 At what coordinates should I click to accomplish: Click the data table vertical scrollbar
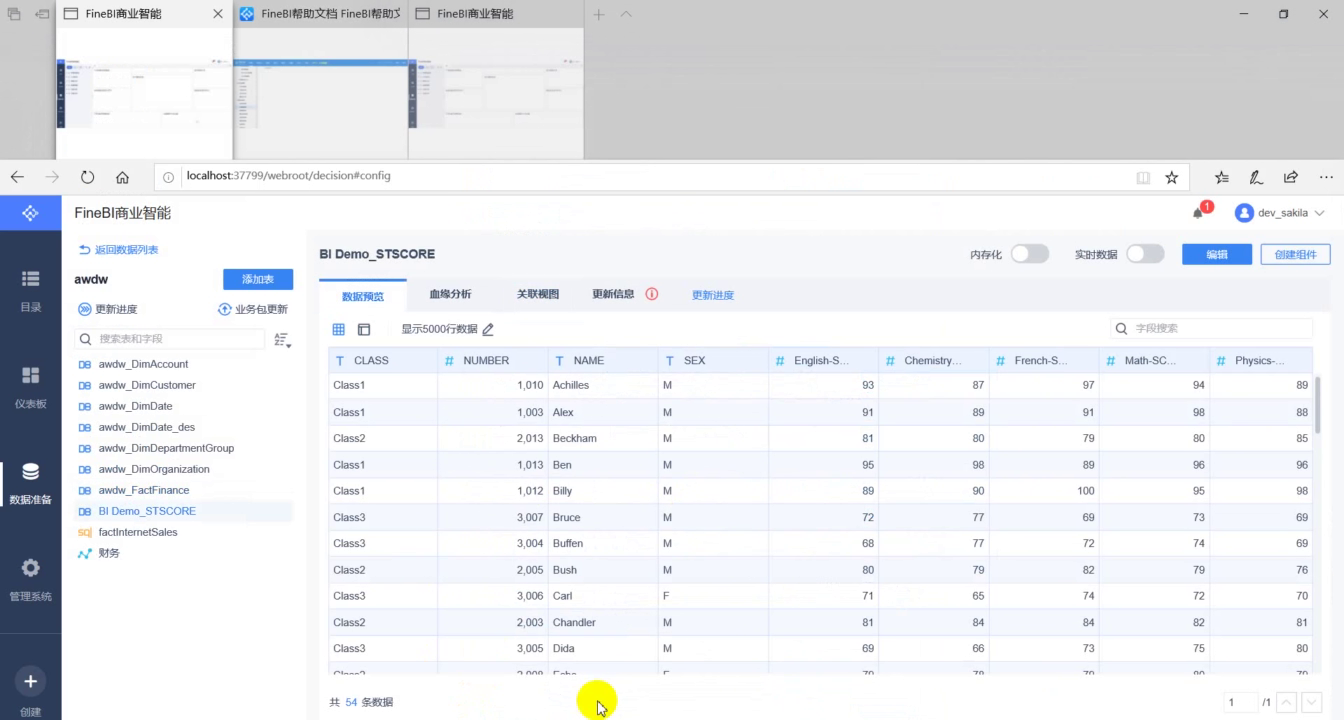[1317, 405]
